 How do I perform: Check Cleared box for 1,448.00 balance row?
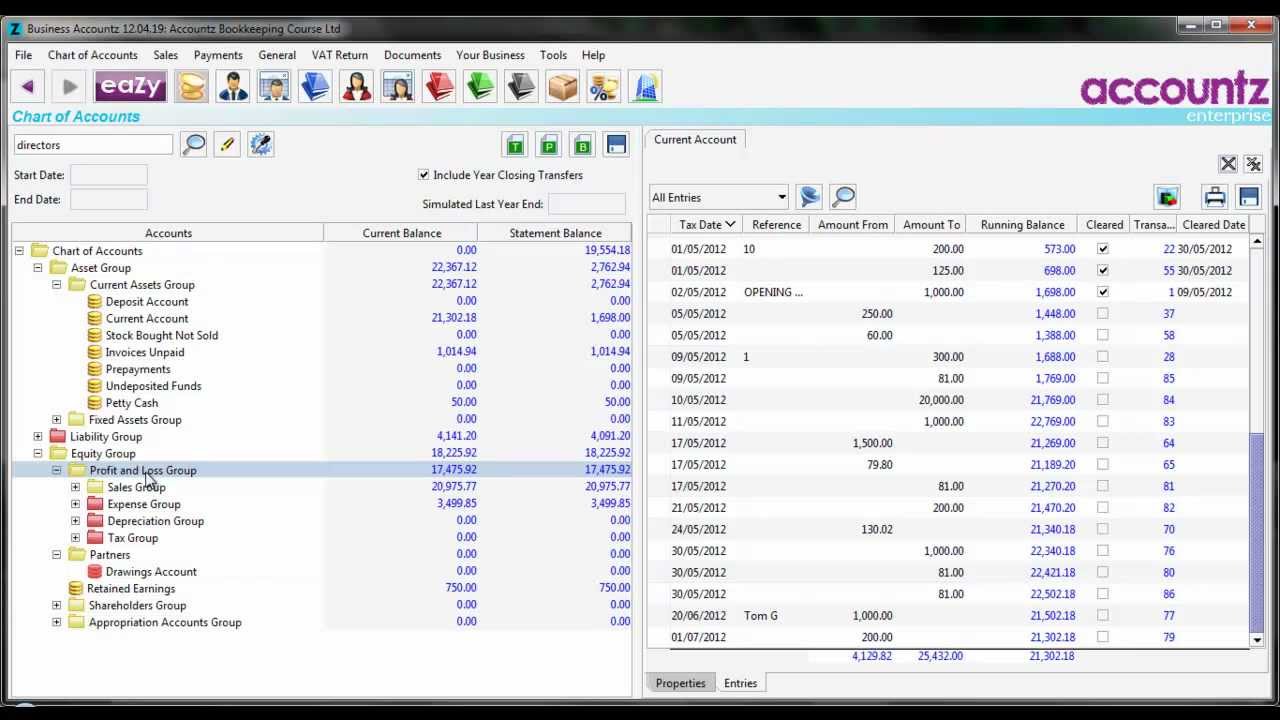[x=1103, y=313]
